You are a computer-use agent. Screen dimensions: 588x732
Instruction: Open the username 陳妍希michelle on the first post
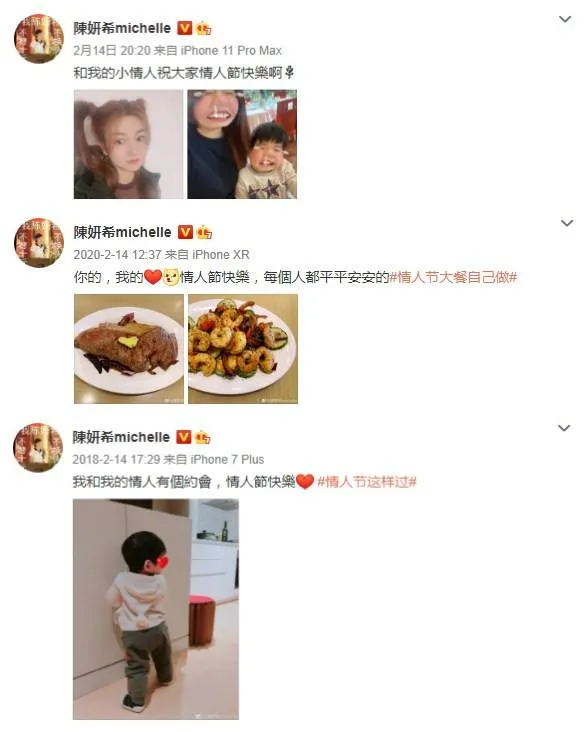tap(122, 28)
